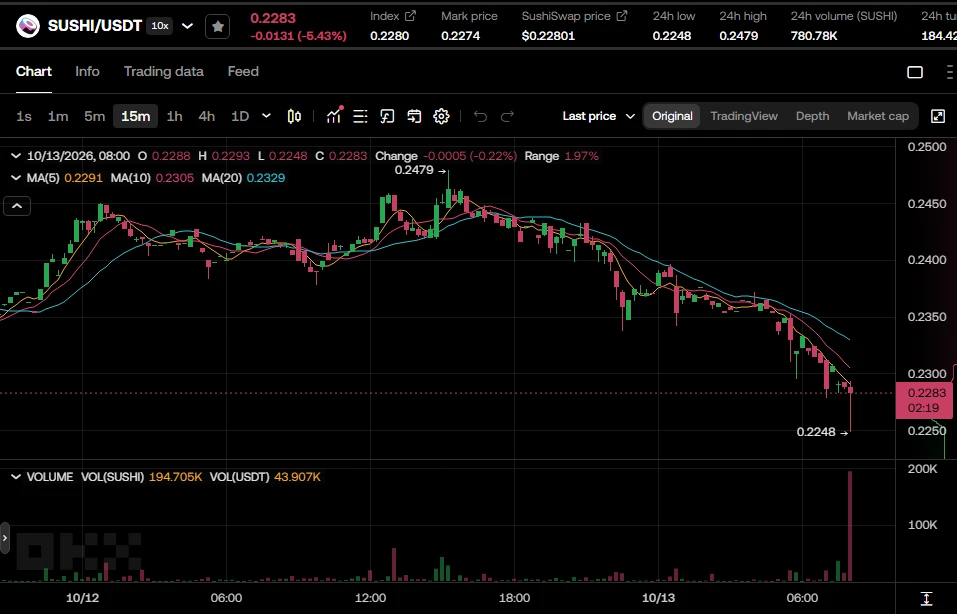Open candlestick chart type selector
Screen dimensions: 957x614
(294, 116)
